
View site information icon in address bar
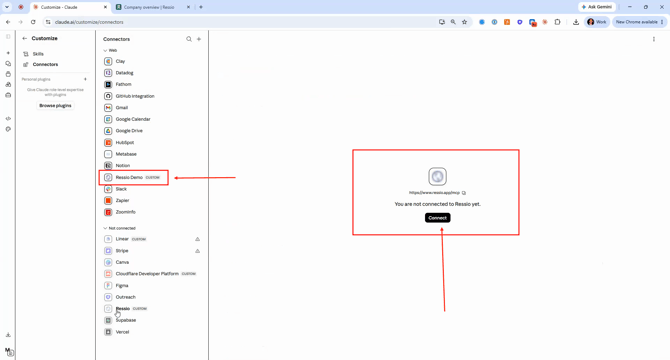[48, 22]
